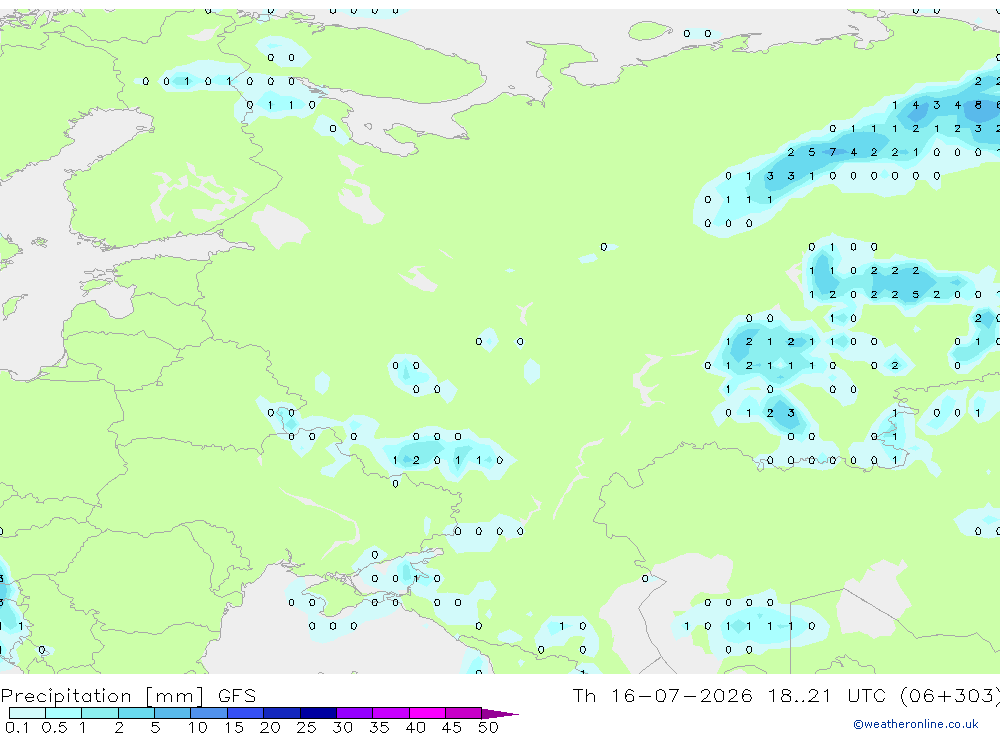
Task: Choose the magenta 40–45 mm legend swatch
Action: pyautogui.click(x=427, y=713)
